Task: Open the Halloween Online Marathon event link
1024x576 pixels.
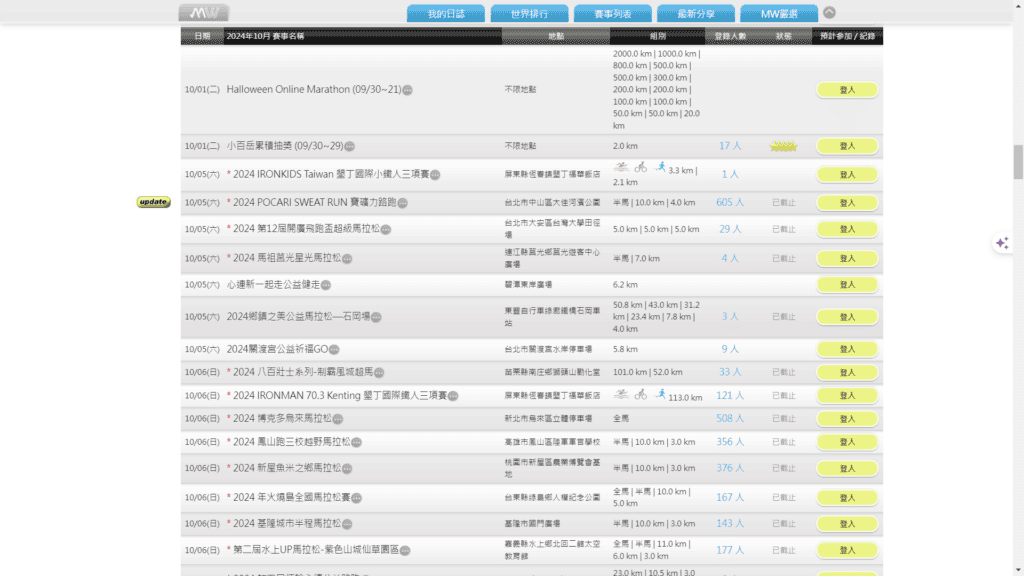Action: (313, 89)
